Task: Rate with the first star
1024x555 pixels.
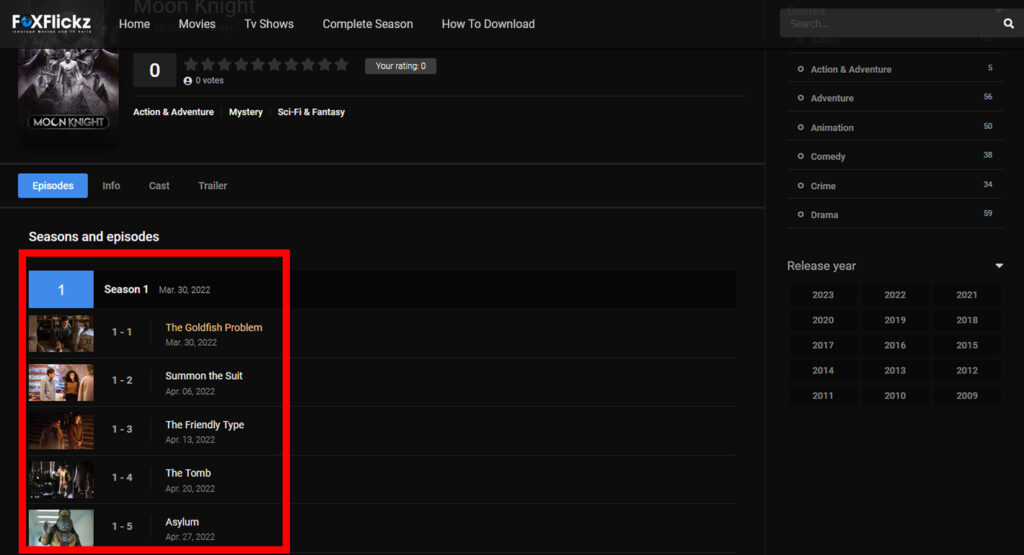Action: pos(191,65)
